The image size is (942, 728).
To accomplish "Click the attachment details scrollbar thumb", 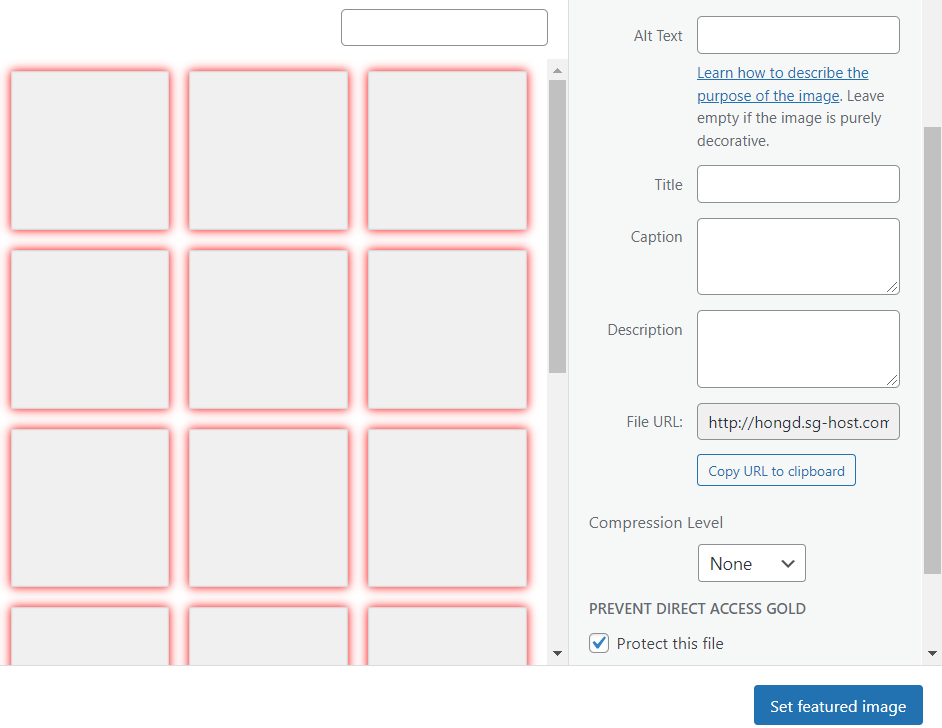I will (x=932, y=350).
